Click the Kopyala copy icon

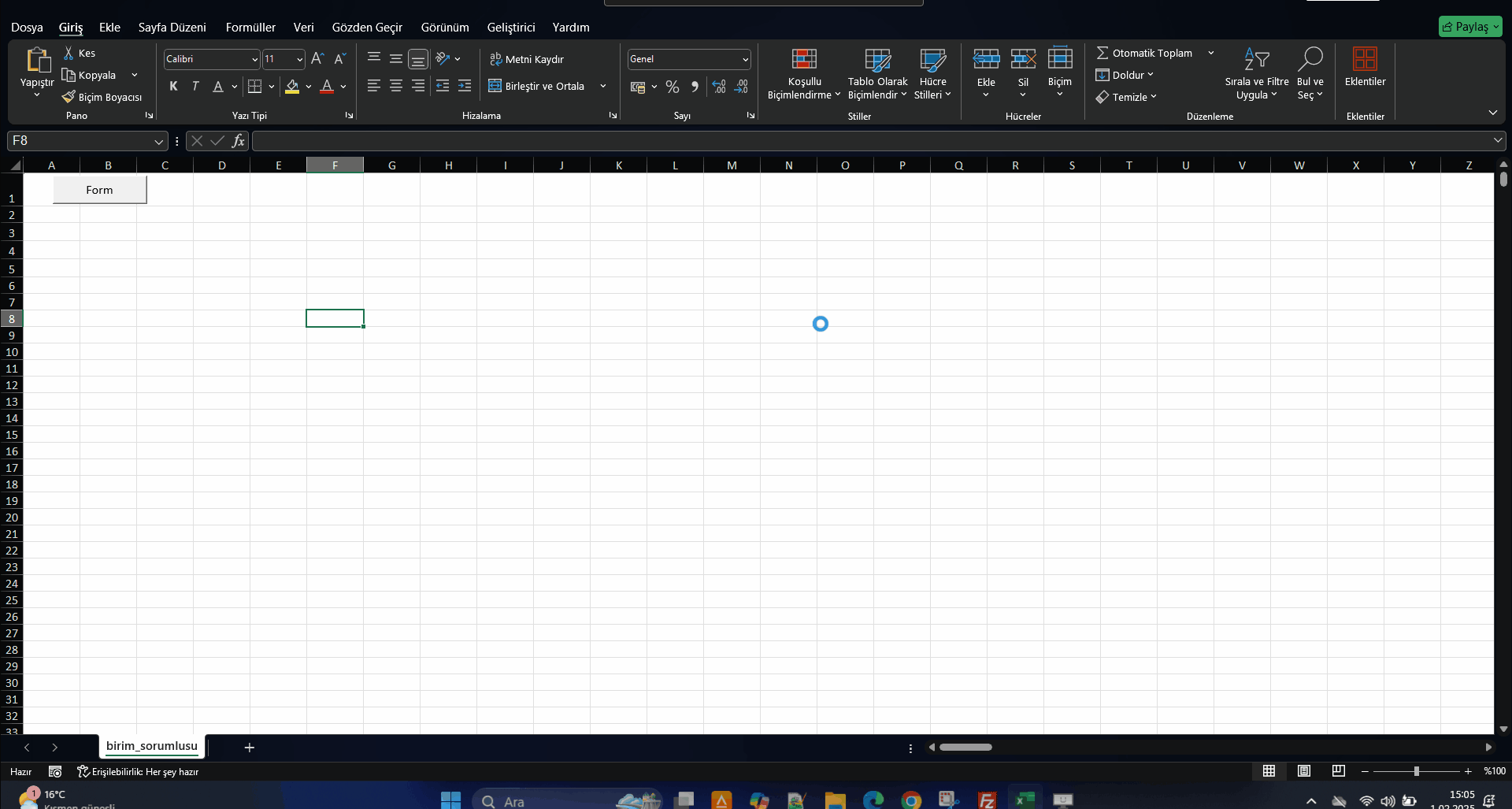(69, 75)
